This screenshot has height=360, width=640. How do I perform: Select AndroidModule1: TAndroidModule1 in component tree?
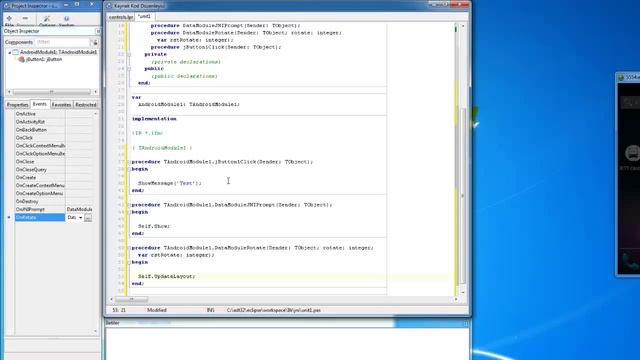(58, 52)
